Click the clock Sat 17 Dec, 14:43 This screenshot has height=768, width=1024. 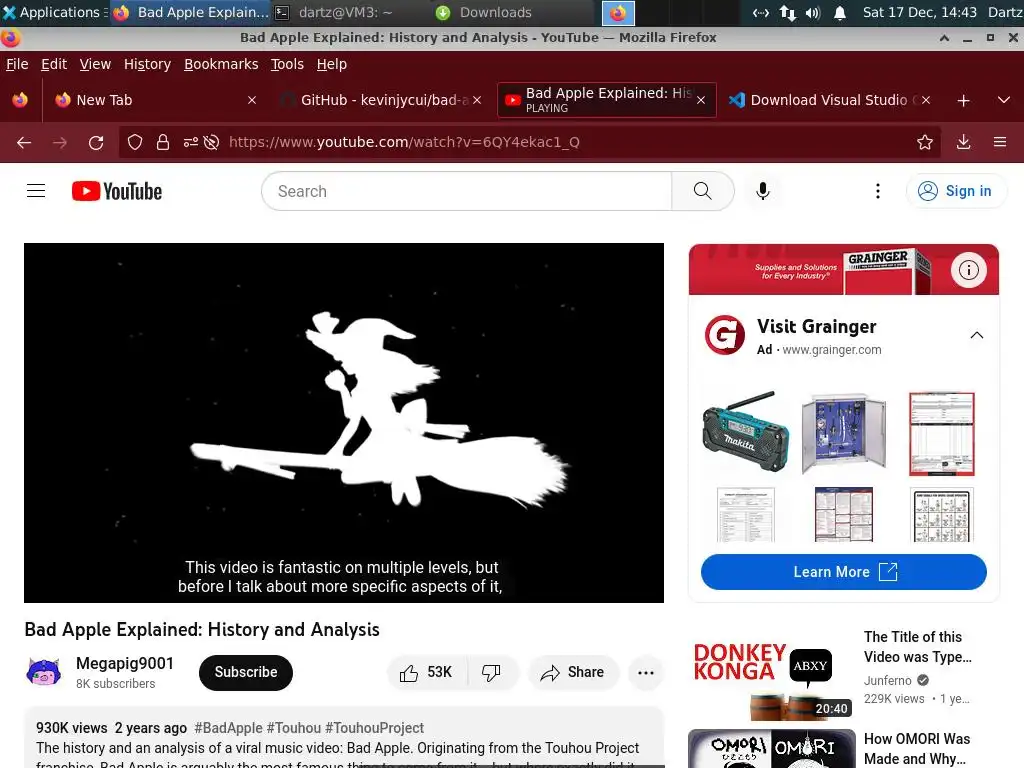click(x=920, y=12)
